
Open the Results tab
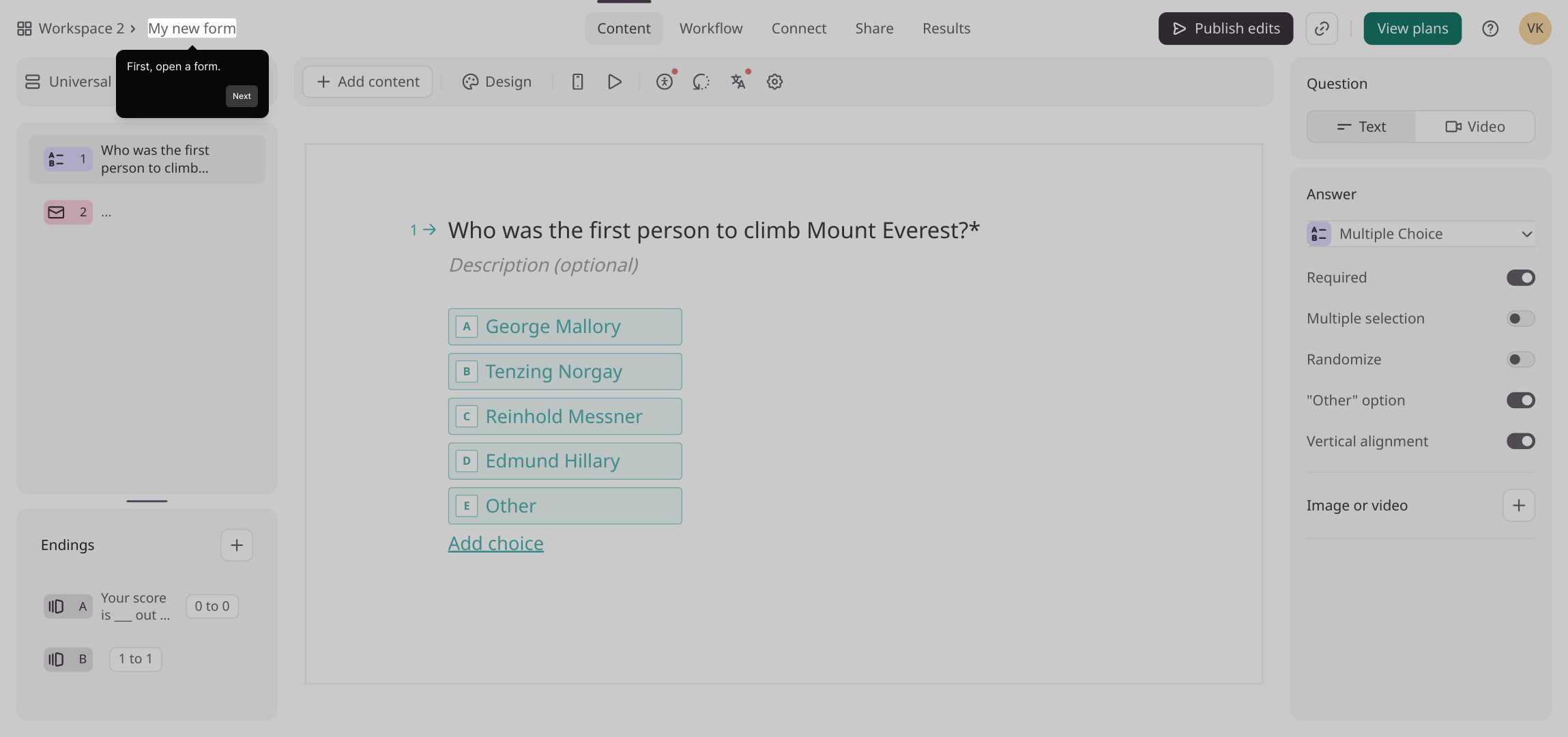point(946,29)
